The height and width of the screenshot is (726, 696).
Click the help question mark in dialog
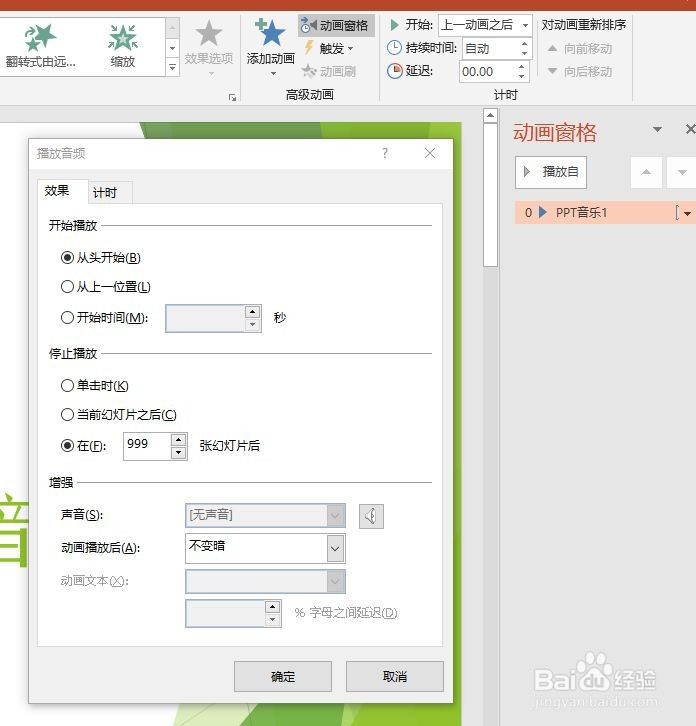click(x=385, y=153)
